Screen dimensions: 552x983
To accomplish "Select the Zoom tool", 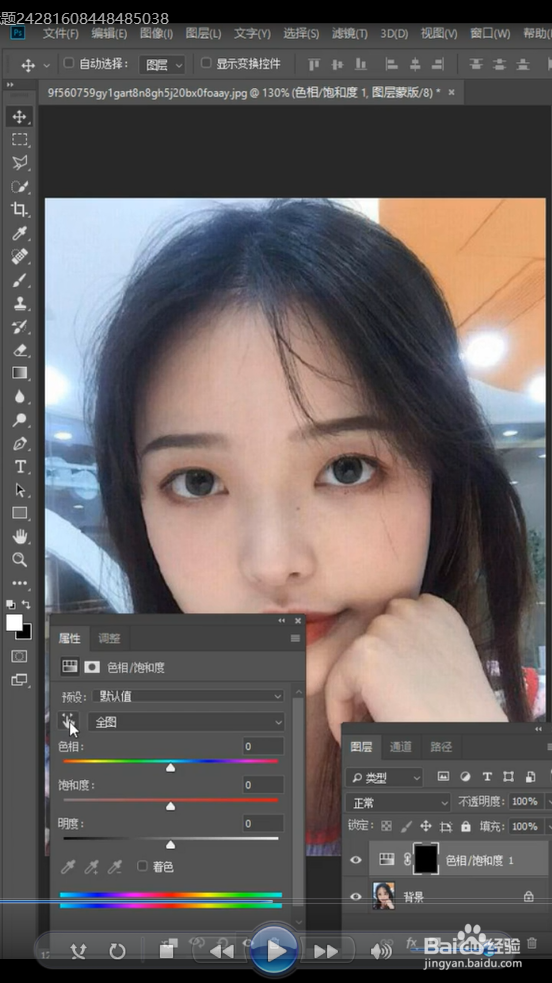I will [19, 559].
